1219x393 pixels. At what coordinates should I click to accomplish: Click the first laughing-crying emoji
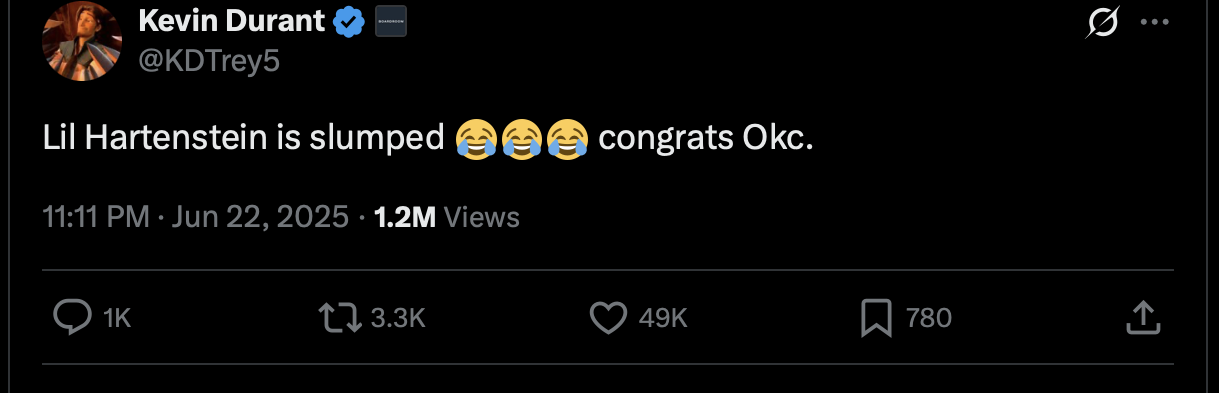(x=474, y=138)
